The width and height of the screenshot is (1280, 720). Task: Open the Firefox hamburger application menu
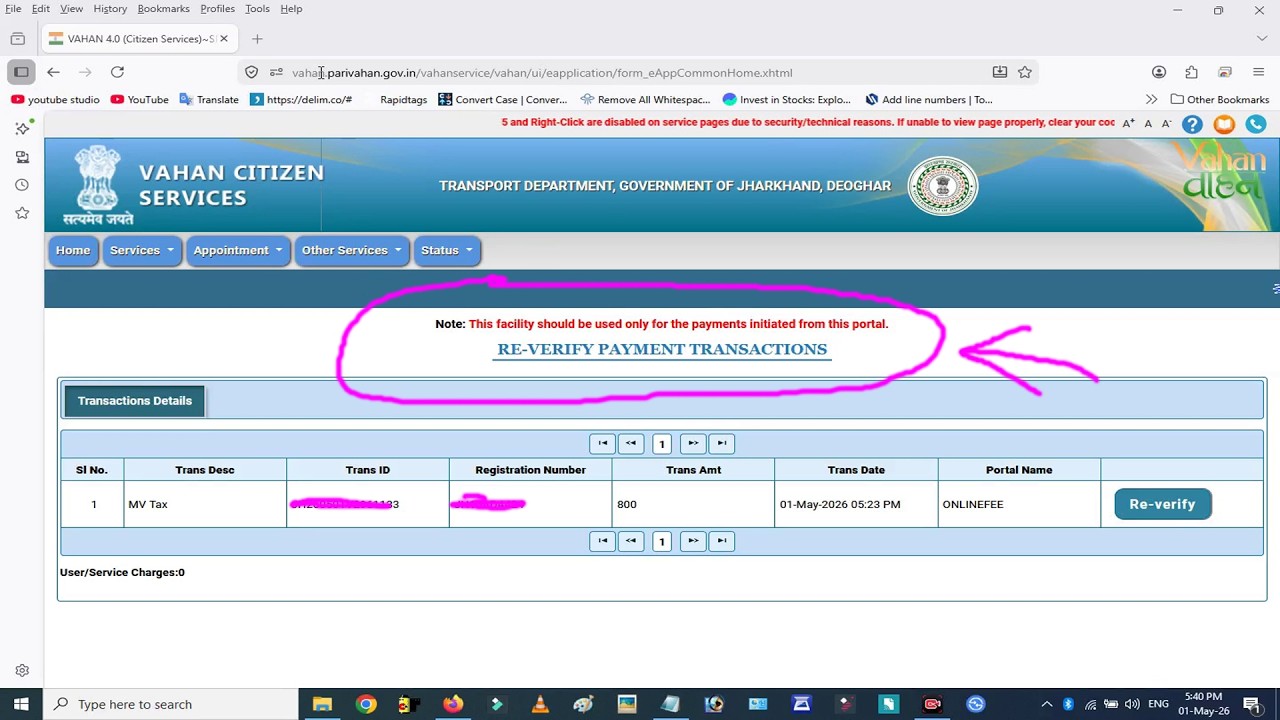coord(1258,72)
